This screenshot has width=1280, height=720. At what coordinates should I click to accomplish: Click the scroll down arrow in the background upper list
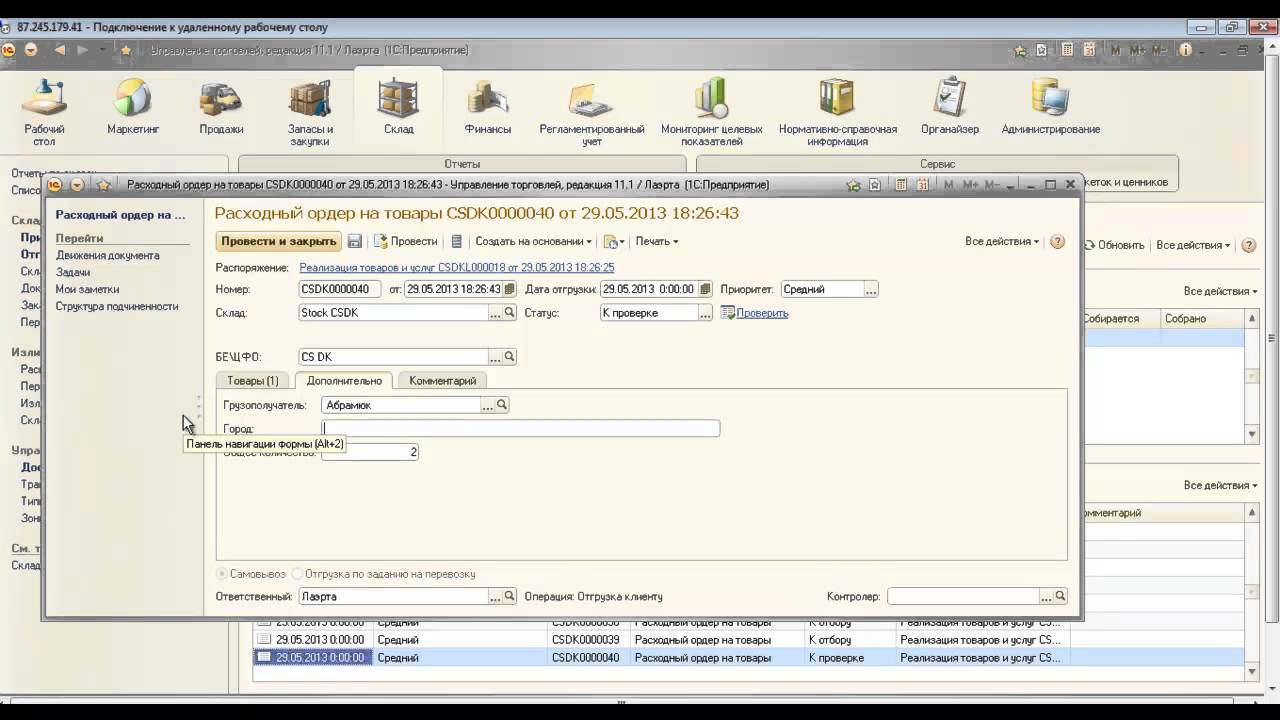(1252, 434)
